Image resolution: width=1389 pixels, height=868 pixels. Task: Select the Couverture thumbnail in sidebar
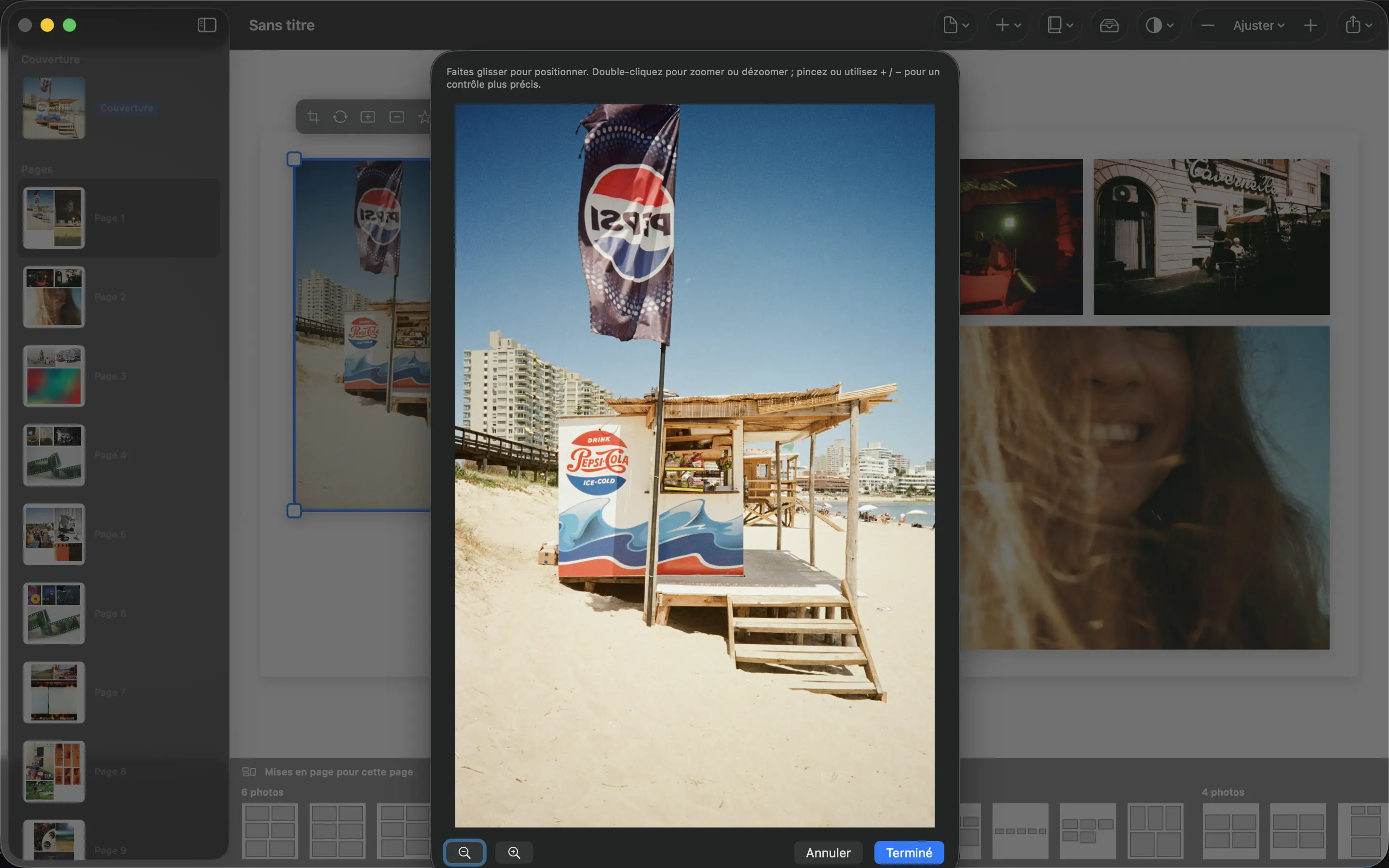[54, 108]
